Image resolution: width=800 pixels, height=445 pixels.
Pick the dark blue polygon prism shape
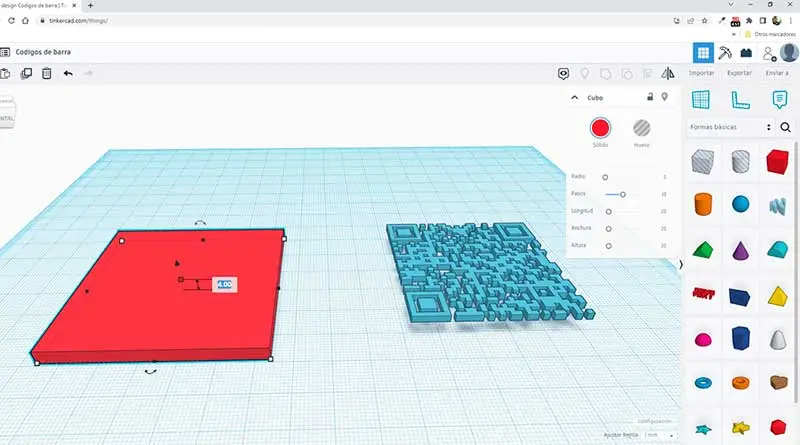[x=740, y=338]
